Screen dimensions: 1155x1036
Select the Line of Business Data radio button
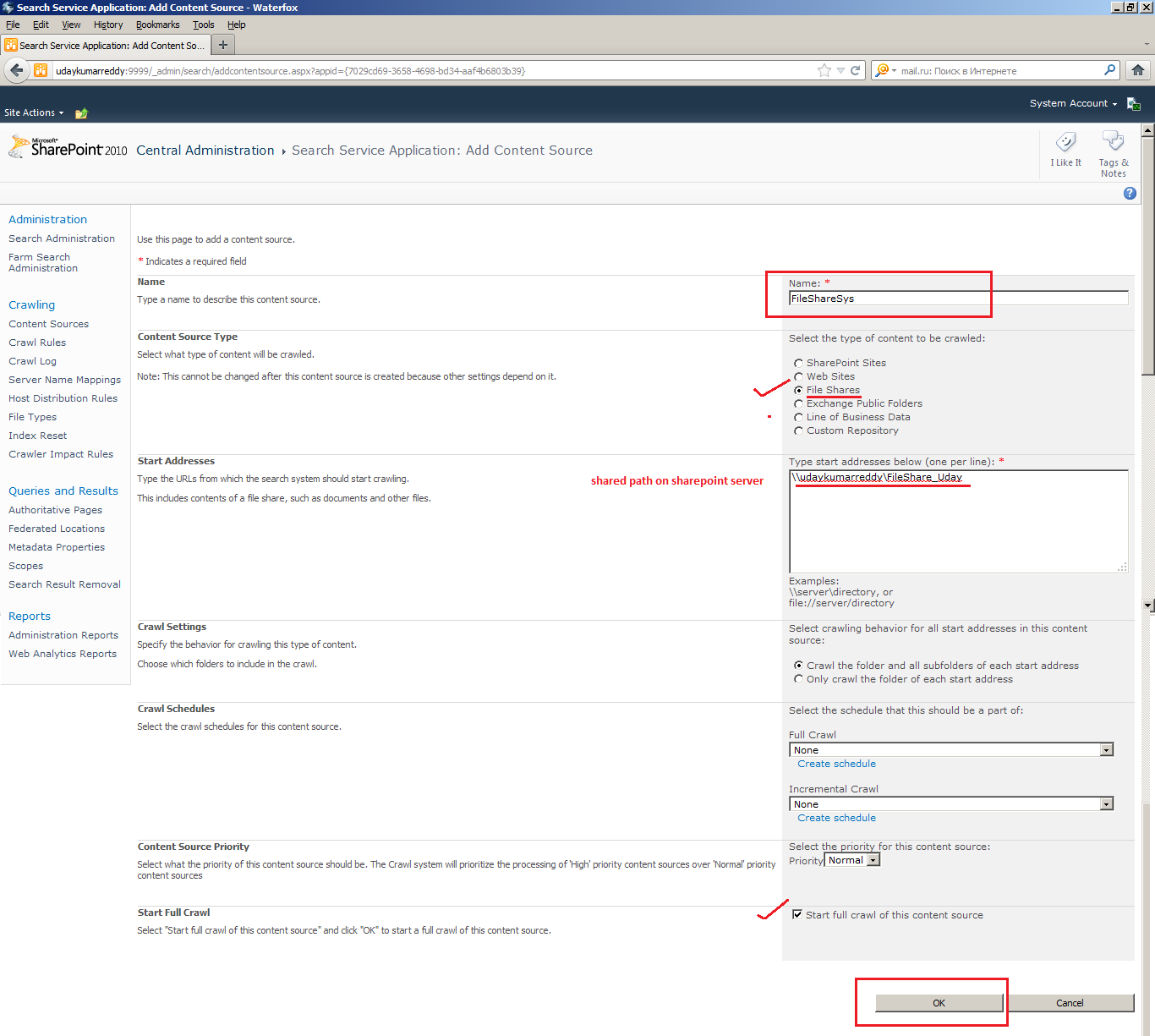(x=798, y=418)
